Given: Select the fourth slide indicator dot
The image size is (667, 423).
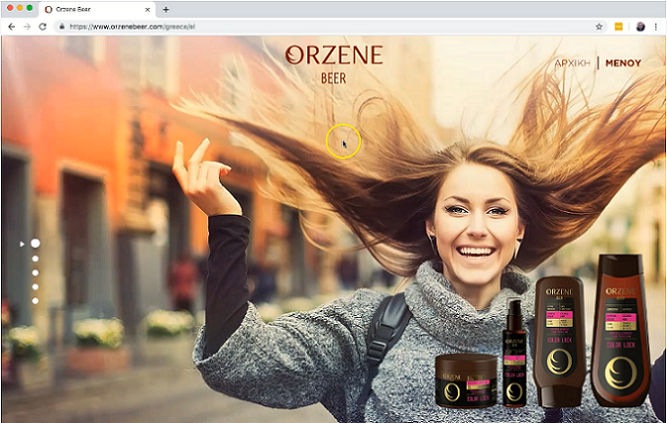Looking at the screenshot, I should [x=35, y=287].
